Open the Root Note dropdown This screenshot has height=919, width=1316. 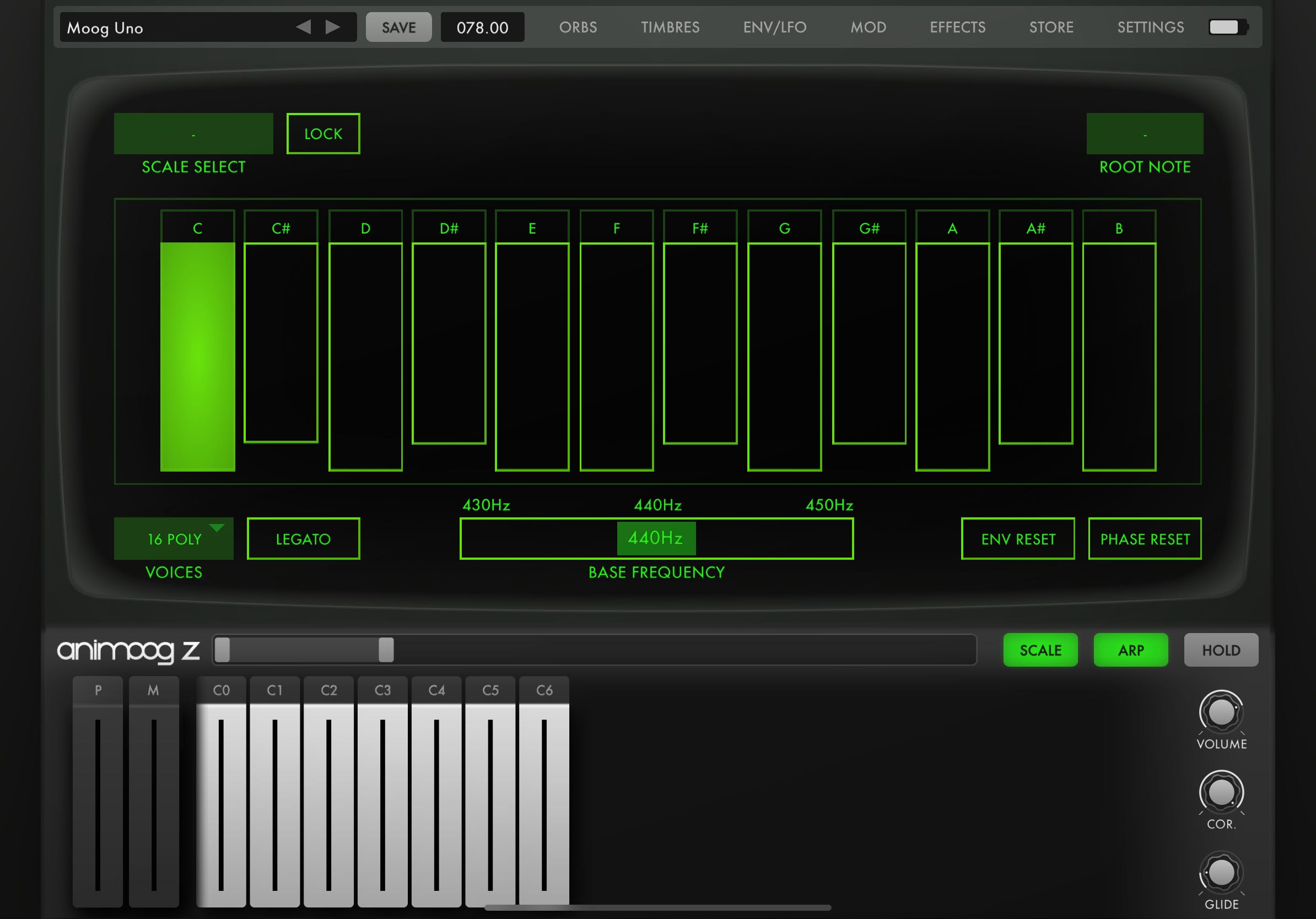click(1145, 133)
